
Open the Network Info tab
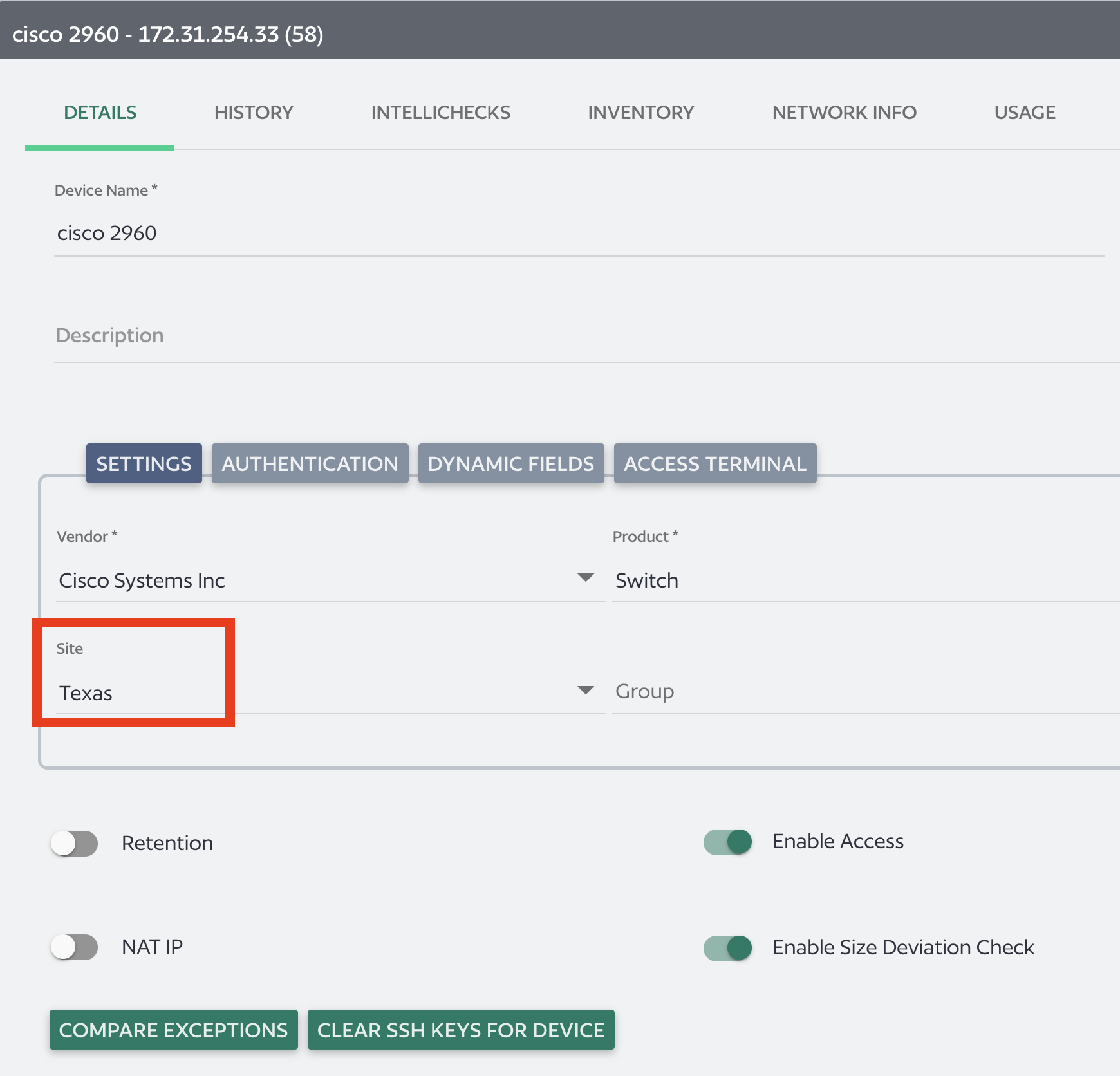pos(845,112)
